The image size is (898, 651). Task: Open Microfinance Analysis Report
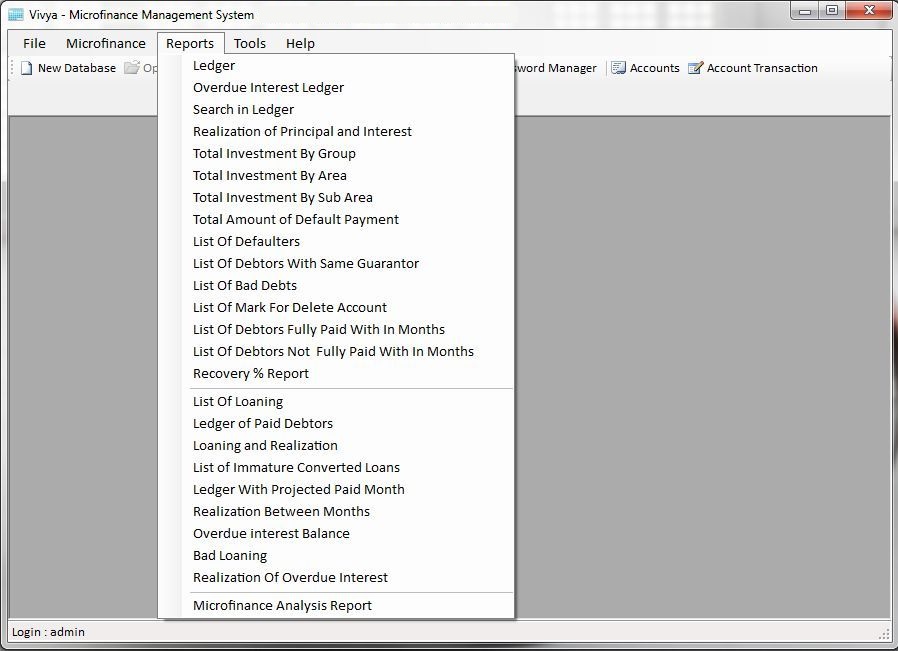282,605
